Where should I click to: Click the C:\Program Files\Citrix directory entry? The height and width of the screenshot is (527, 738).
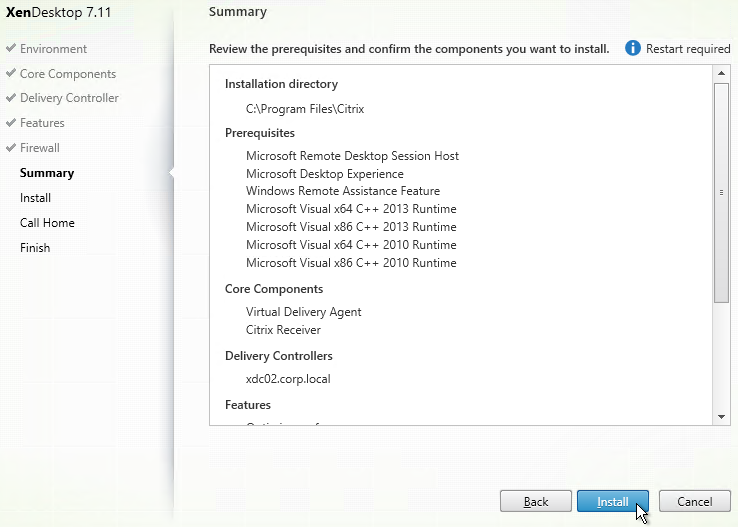click(304, 108)
